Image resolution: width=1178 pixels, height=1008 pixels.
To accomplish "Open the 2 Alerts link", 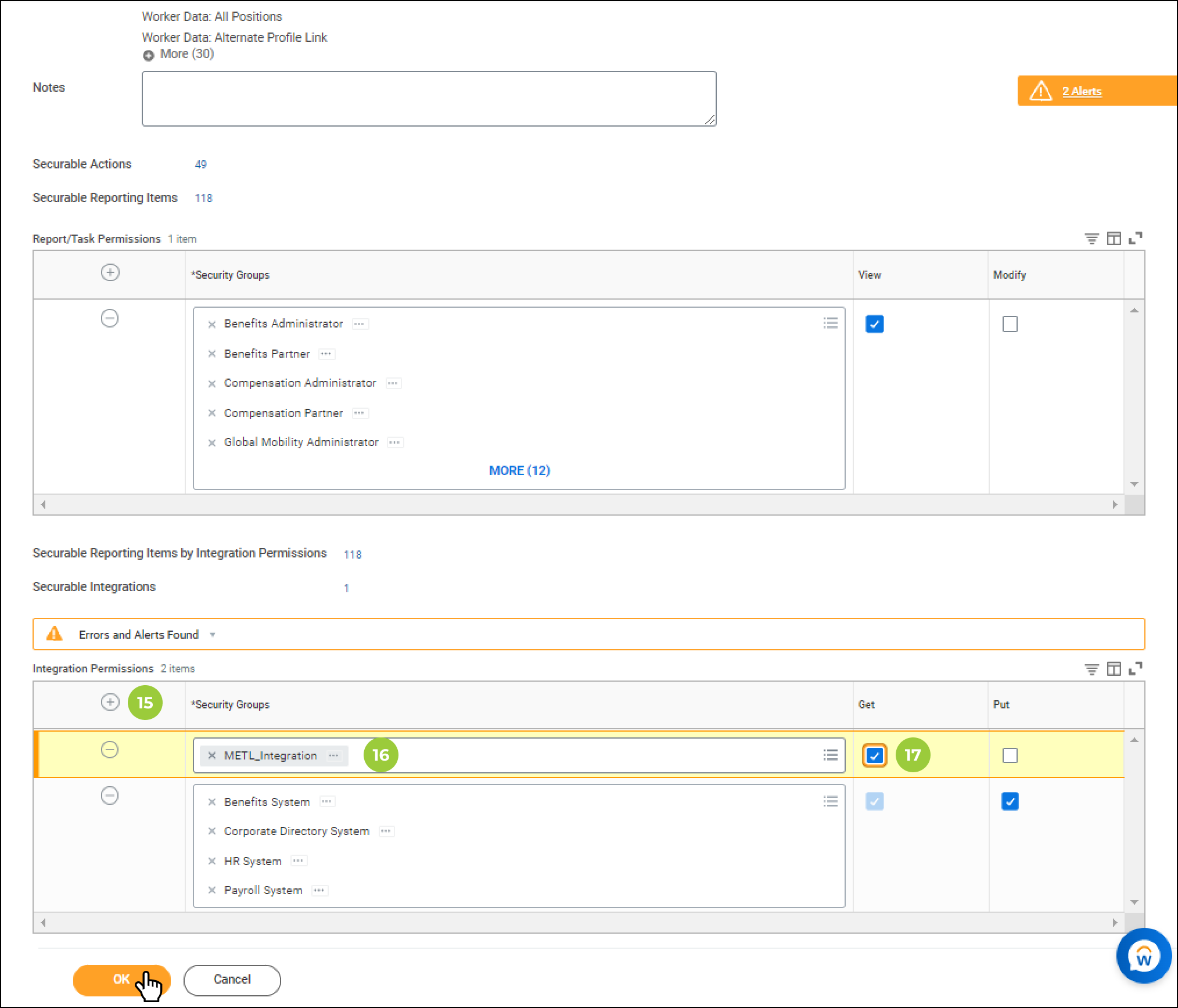I will [x=1082, y=91].
